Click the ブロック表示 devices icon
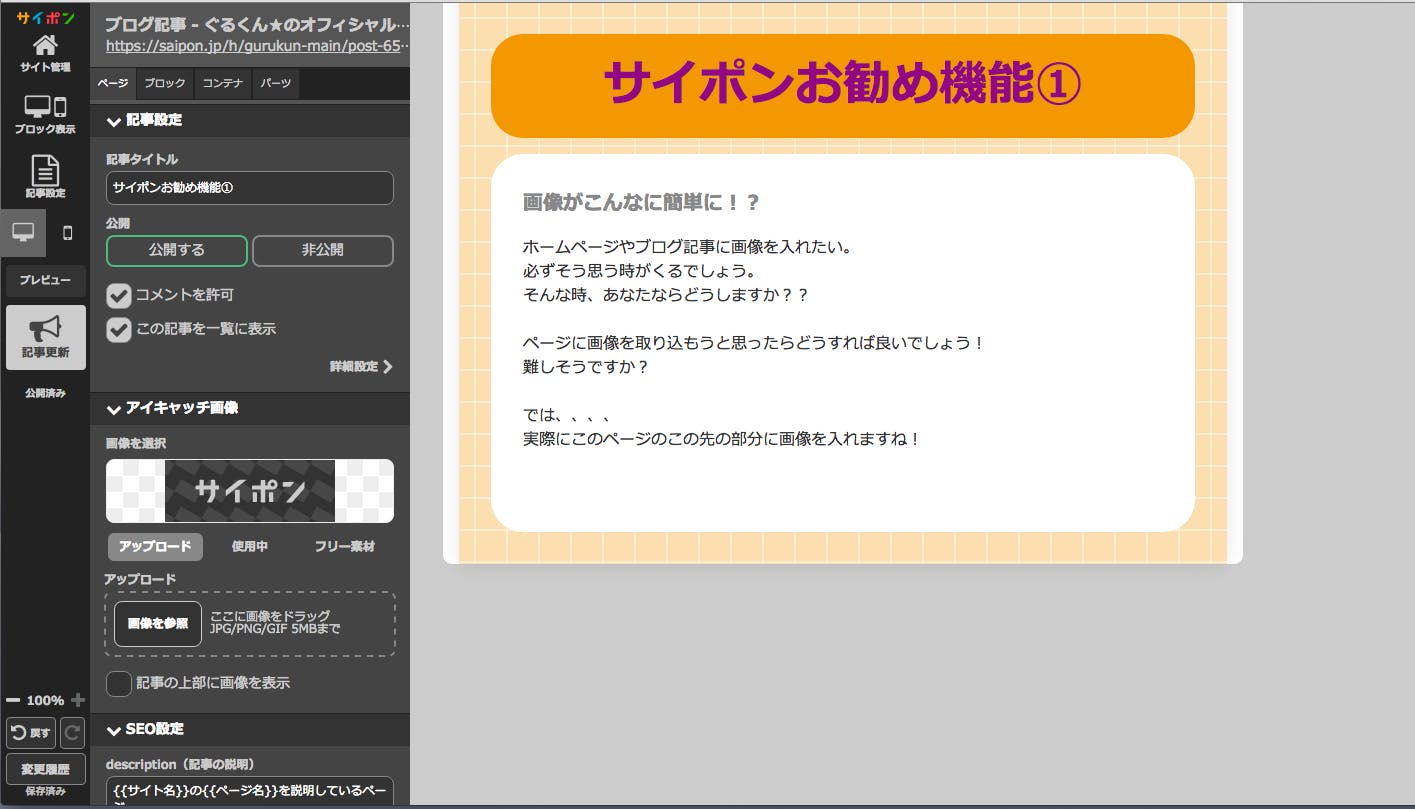Screen dimensions: 1415x809 point(45,108)
